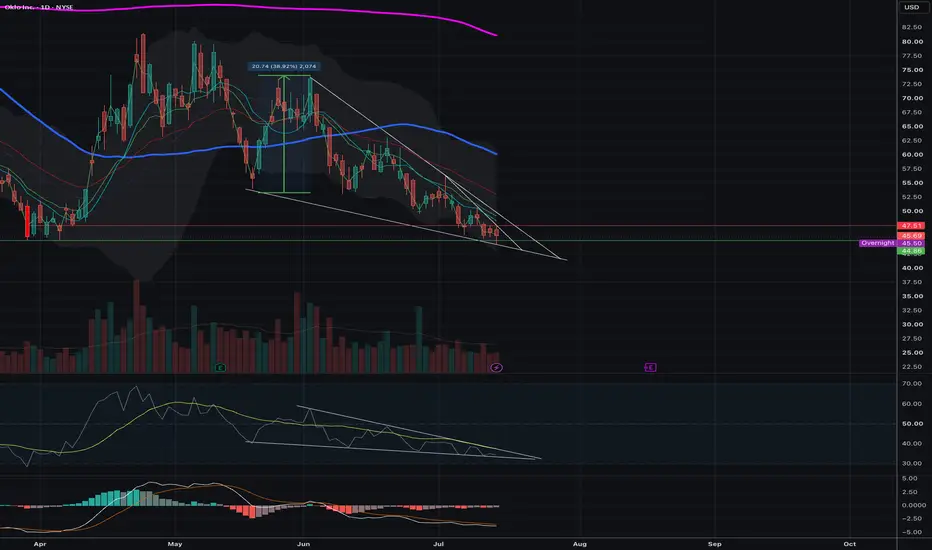Click the 22.50 price scale value
Image resolution: width=932 pixels, height=550 pixels.
[x=912, y=367]
